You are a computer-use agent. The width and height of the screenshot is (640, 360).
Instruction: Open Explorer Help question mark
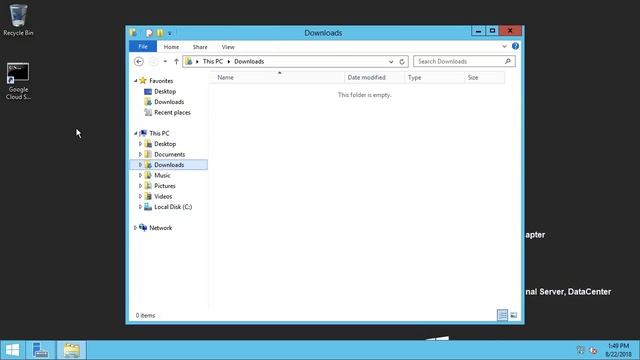click(x=515, y=46)
